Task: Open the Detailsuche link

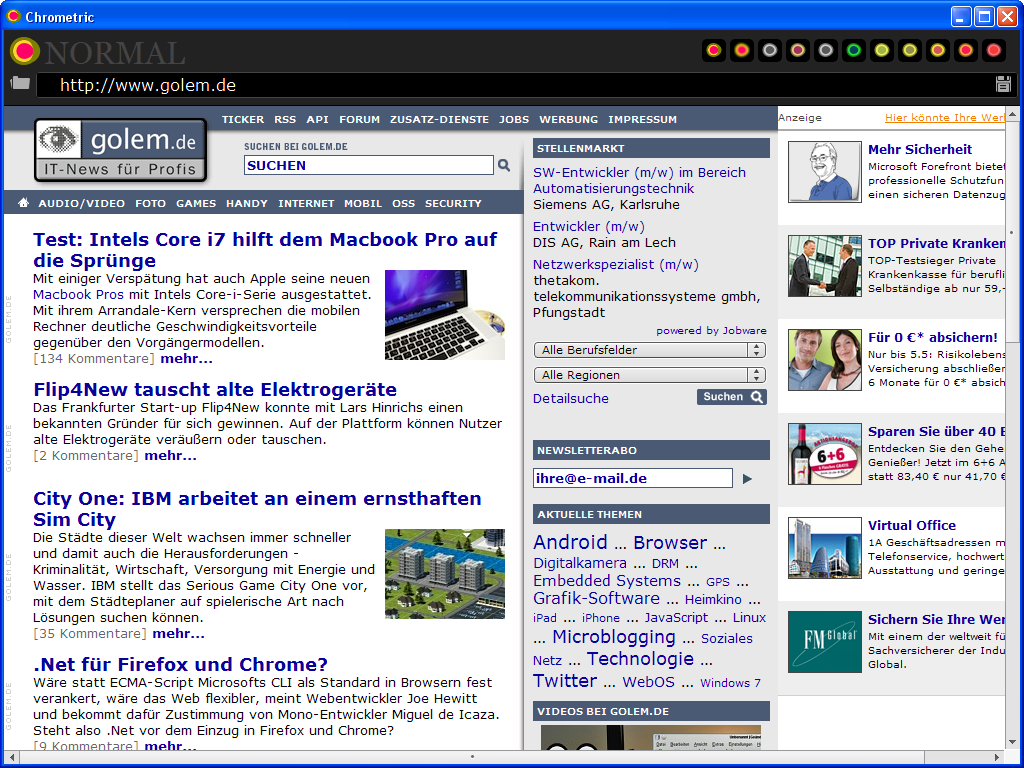Action: [571, 398]
